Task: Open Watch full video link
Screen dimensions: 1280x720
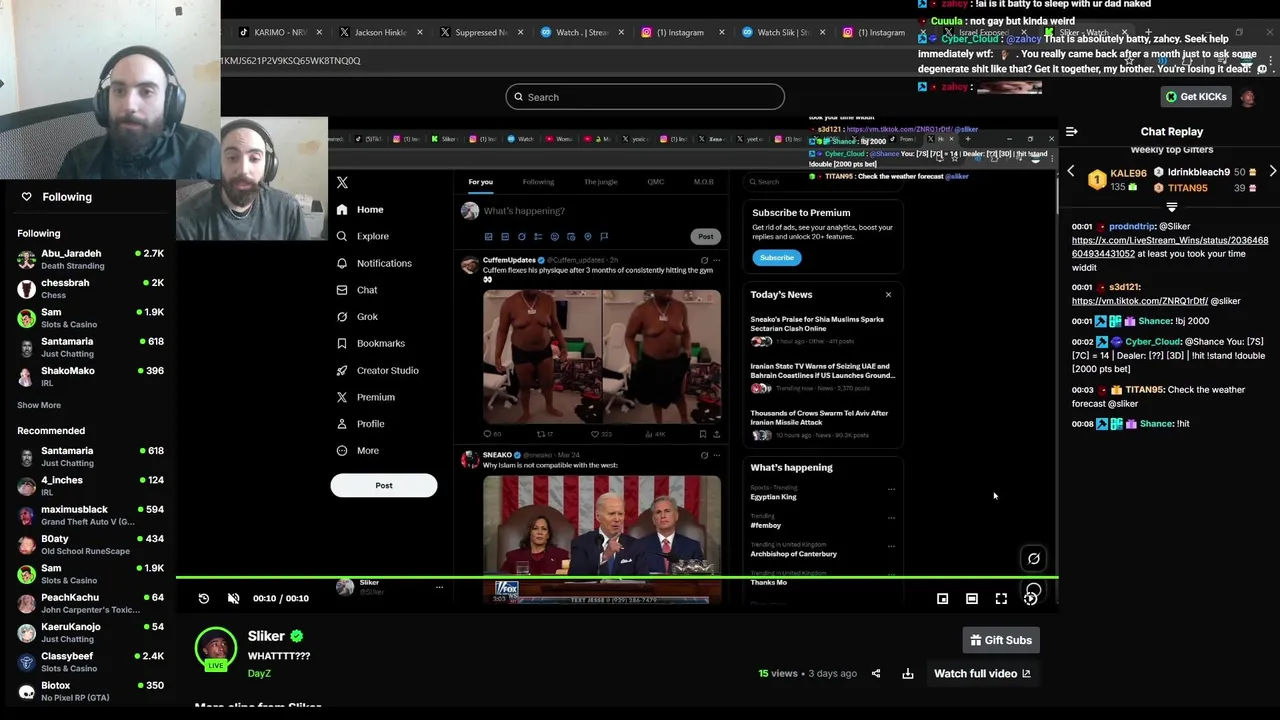Action: pyautogui.click(x=982, y=674)
